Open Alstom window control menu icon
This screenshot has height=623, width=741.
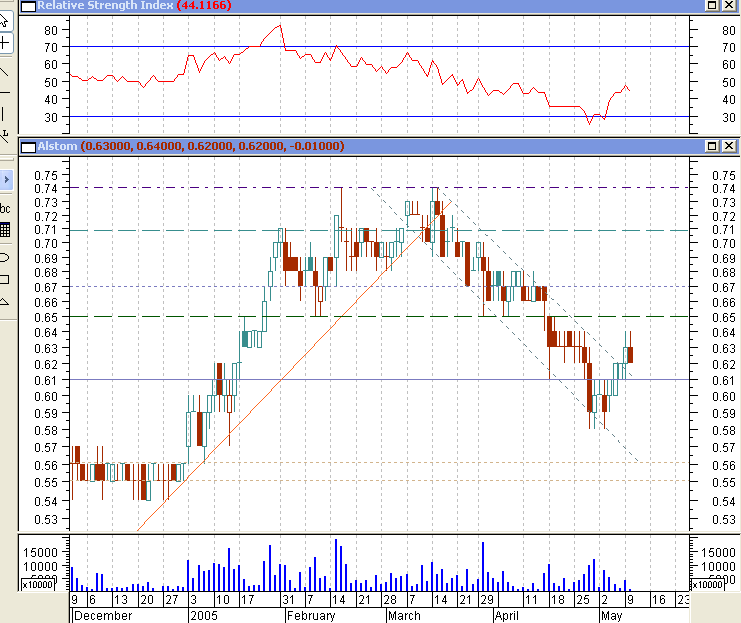tap(28, 147)
